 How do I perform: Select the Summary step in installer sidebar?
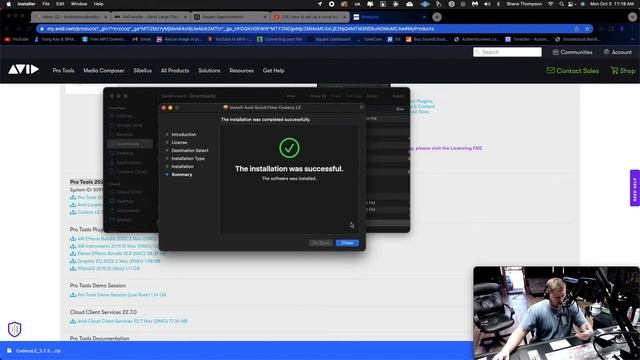[x=182, y=175]
